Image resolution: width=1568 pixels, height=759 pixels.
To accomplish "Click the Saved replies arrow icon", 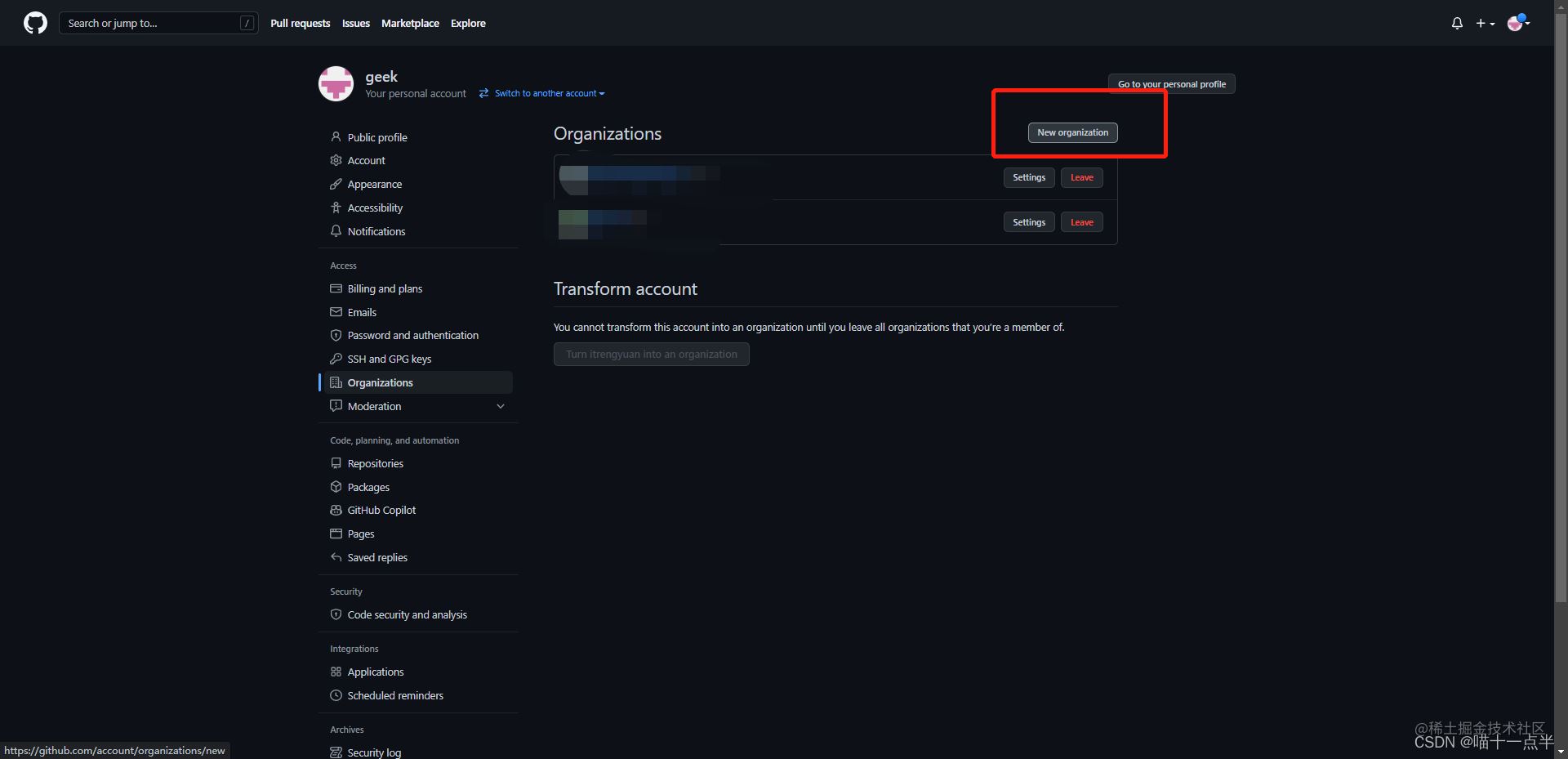I will 336,557.
